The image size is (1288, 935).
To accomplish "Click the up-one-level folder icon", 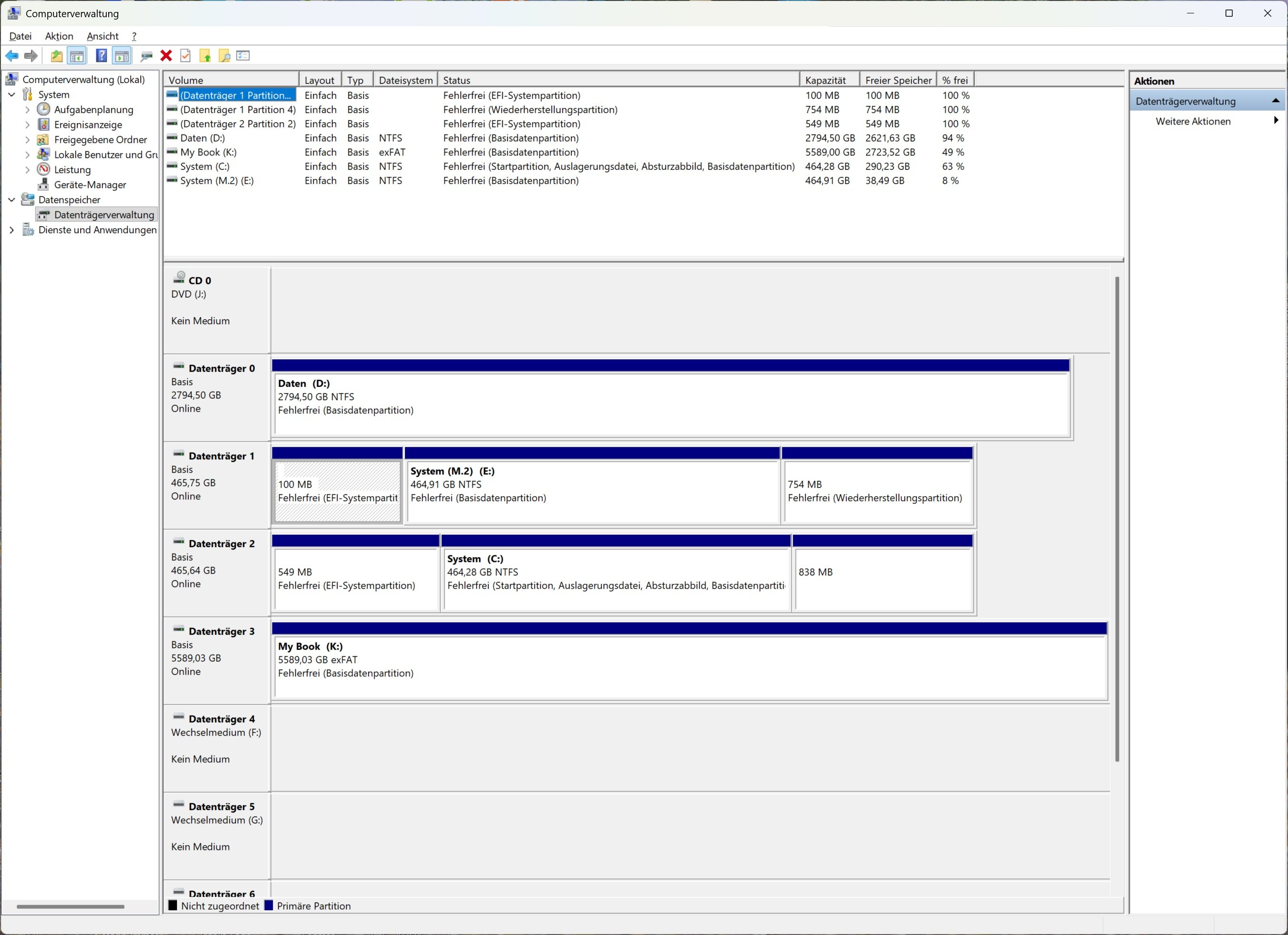I will pos(56,56).
